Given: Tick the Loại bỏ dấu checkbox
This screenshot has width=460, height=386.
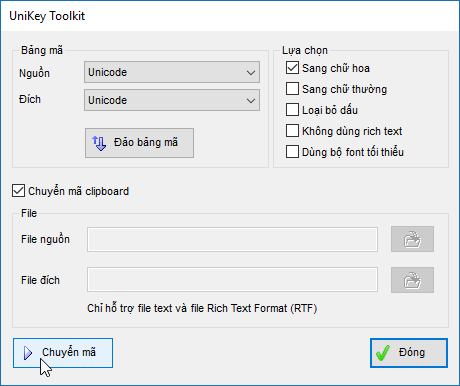Looking at the screenshot, I should point(292,110).
